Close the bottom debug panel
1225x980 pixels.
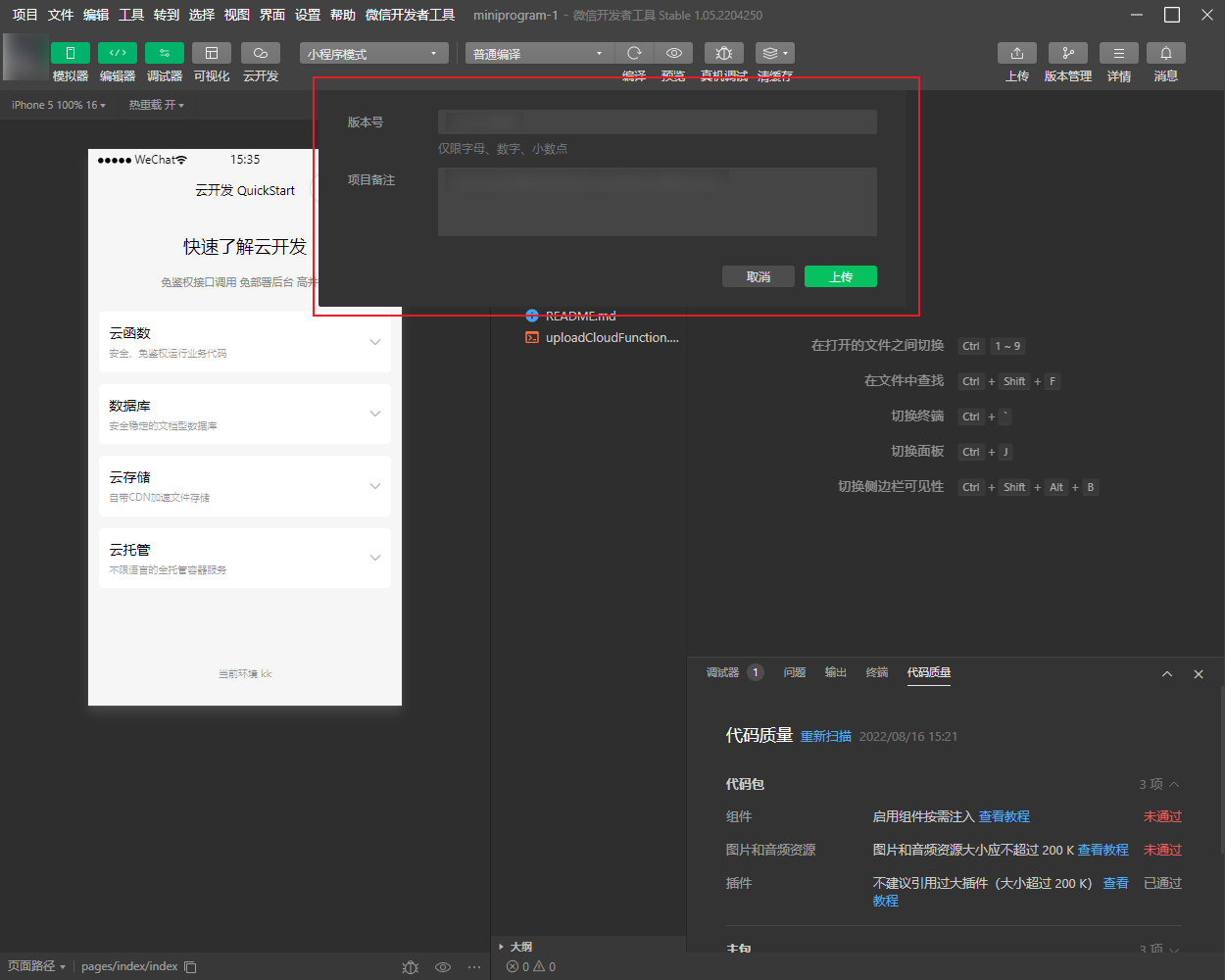tap(1199, 674)
